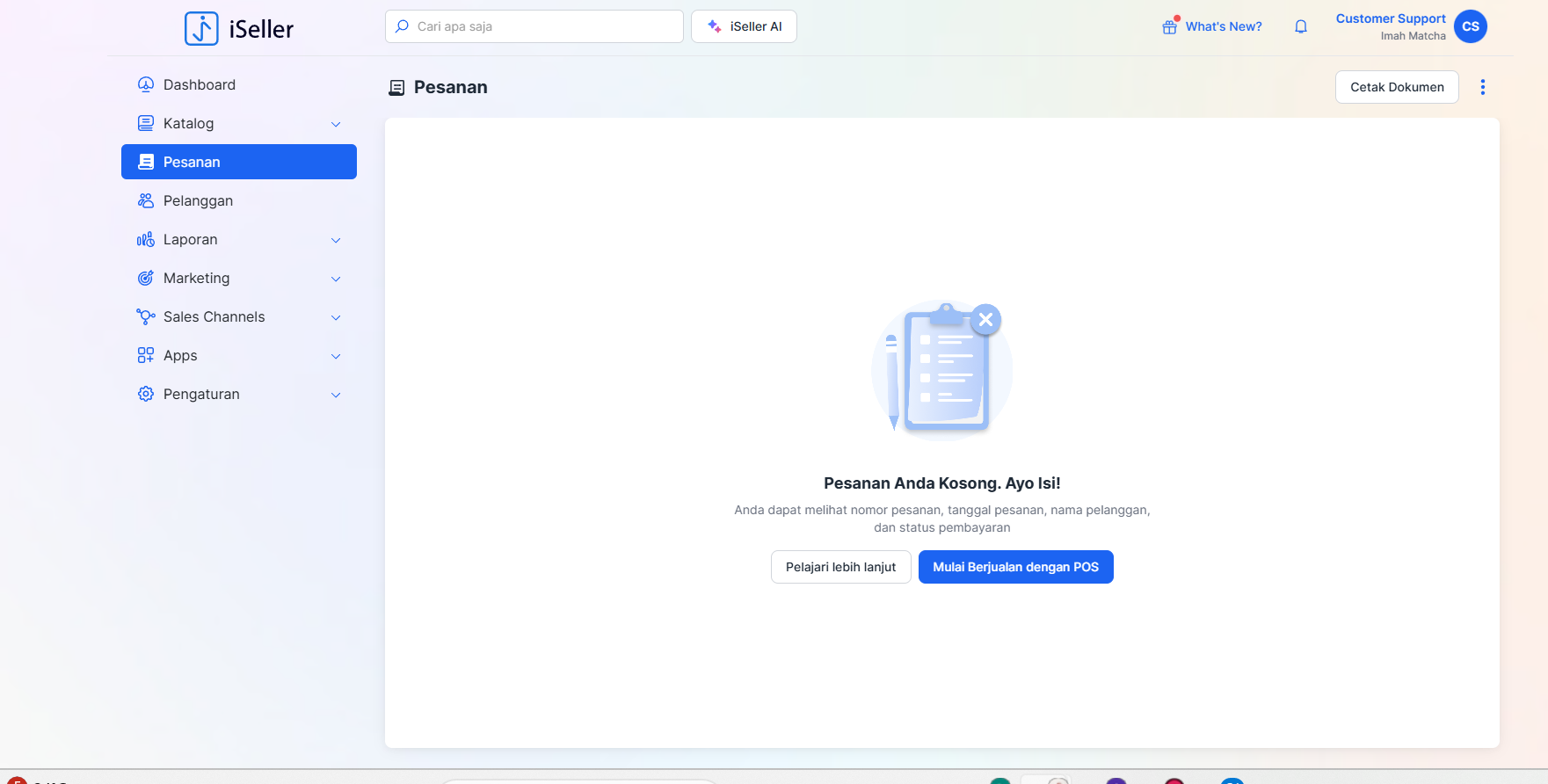Click the Cetak Dokumen button
The height and width of the screenshot is (784, 1548).
pyautogui.click(x=1397, y=87)
